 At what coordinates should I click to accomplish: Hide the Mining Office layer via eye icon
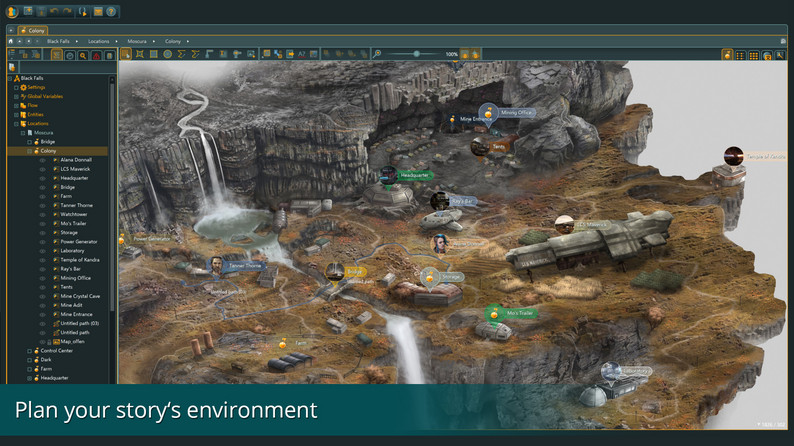[x=43, y=278]
